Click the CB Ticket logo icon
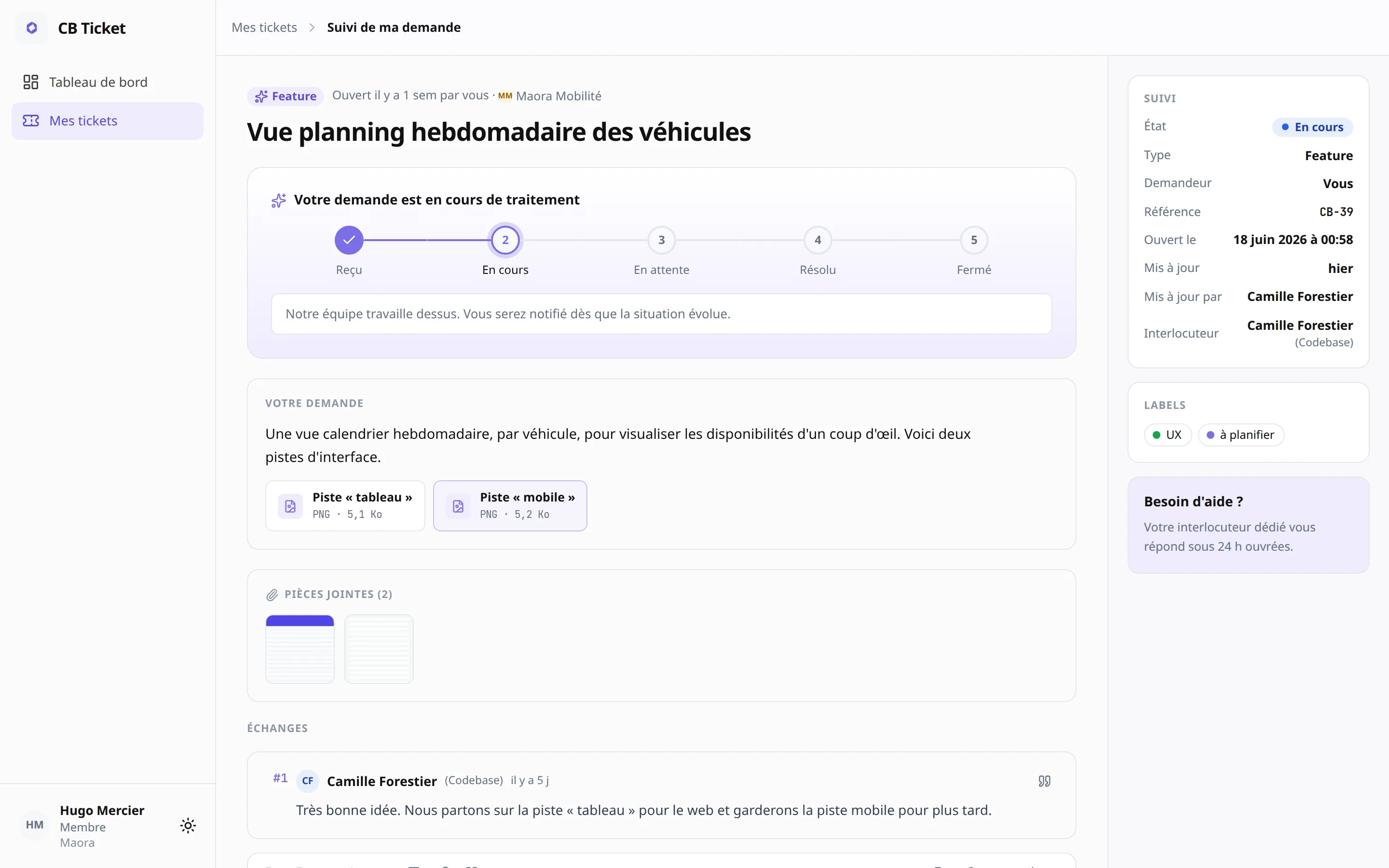Screen dimensions: 1389x868 [x=32, y=27]
